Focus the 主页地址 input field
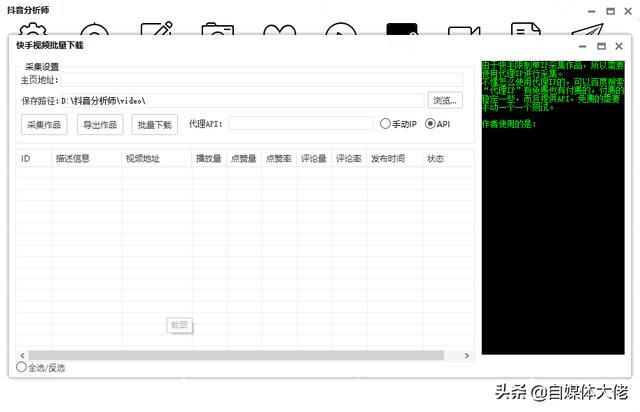640x412 pixels. point(262,80)
